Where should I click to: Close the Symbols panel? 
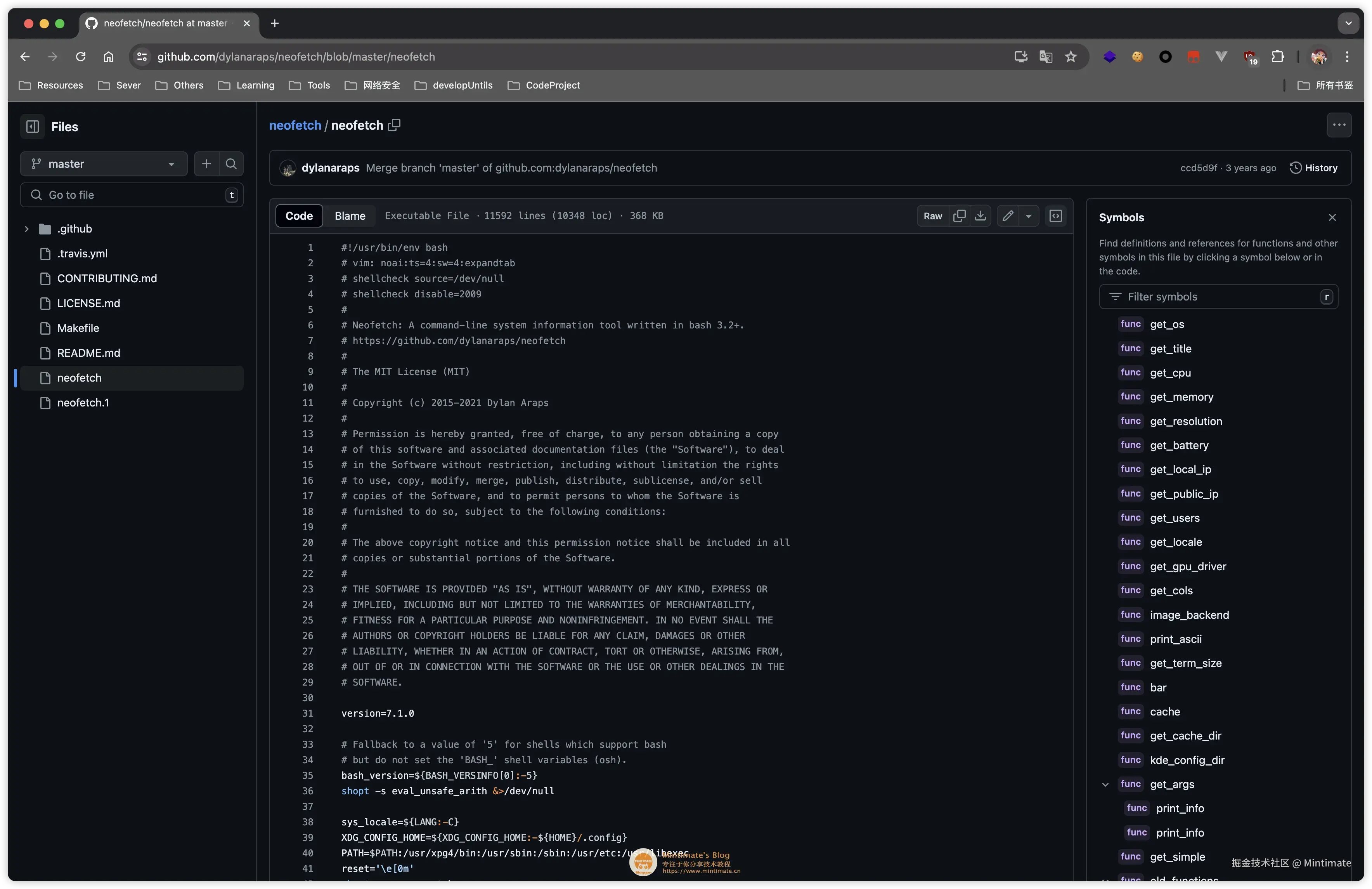tap(1332, 217)
